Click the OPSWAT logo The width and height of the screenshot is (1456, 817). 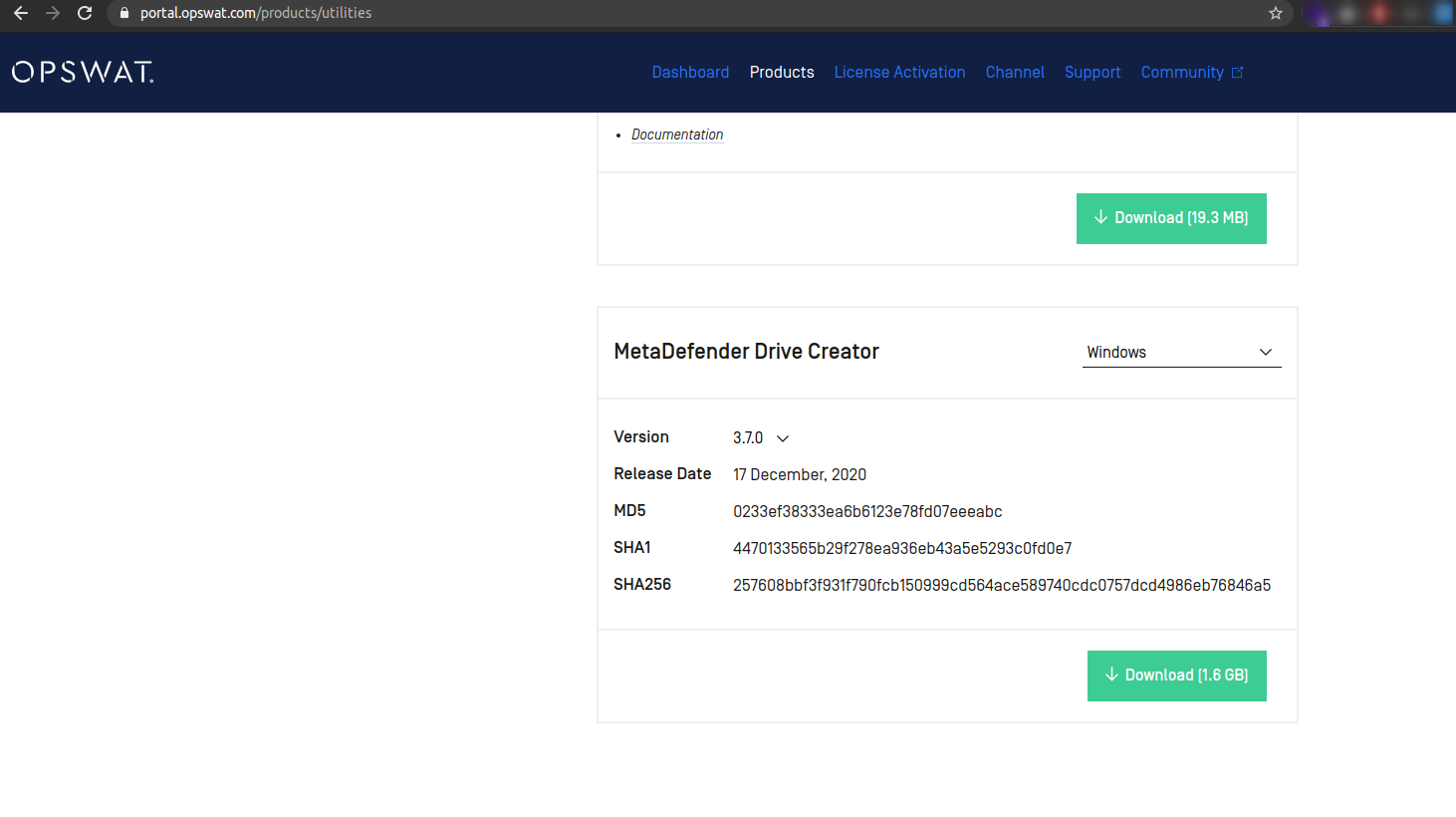(83, 72)
